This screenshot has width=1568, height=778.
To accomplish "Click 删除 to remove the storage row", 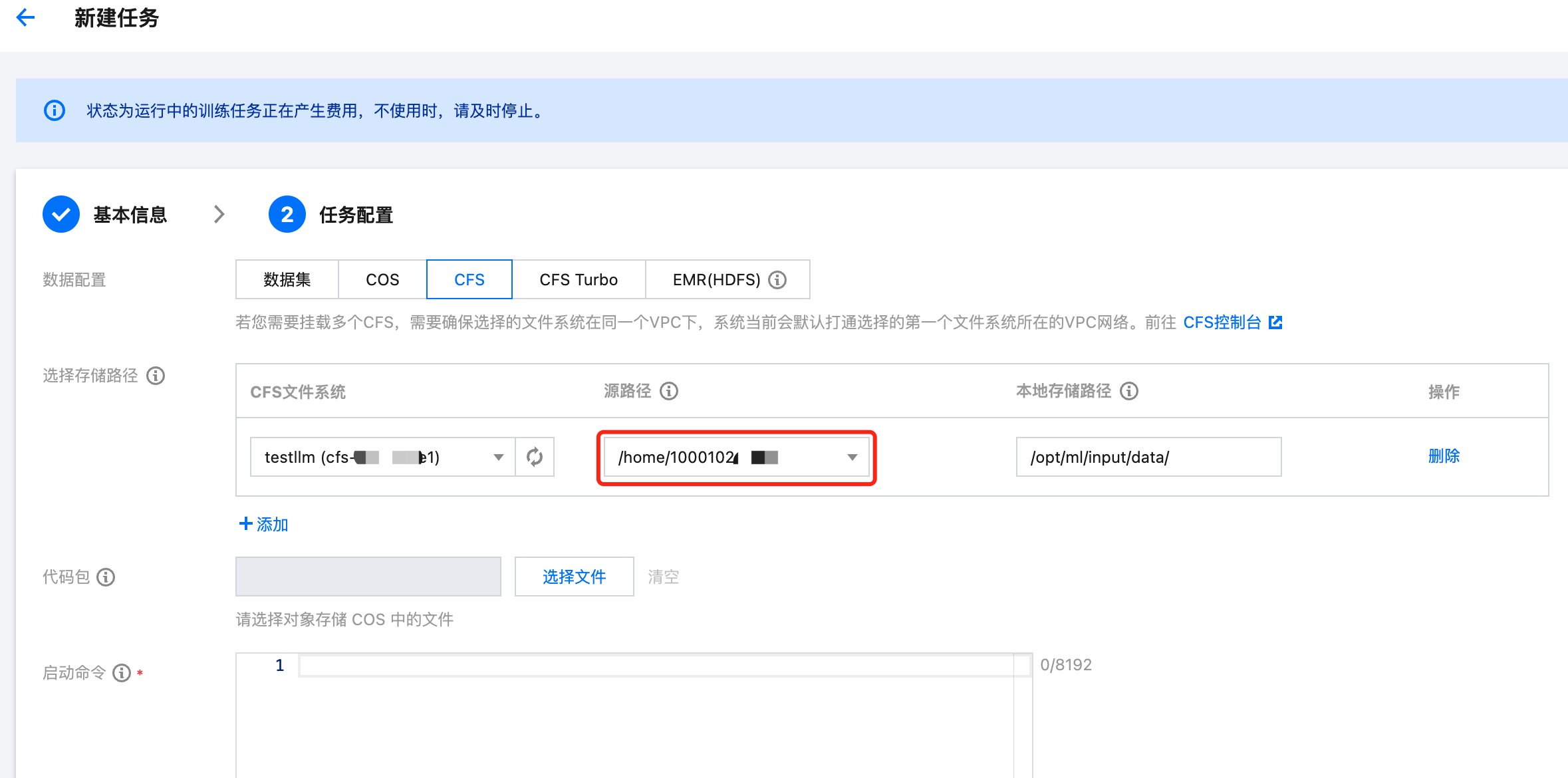I will tap(1444, 456).
